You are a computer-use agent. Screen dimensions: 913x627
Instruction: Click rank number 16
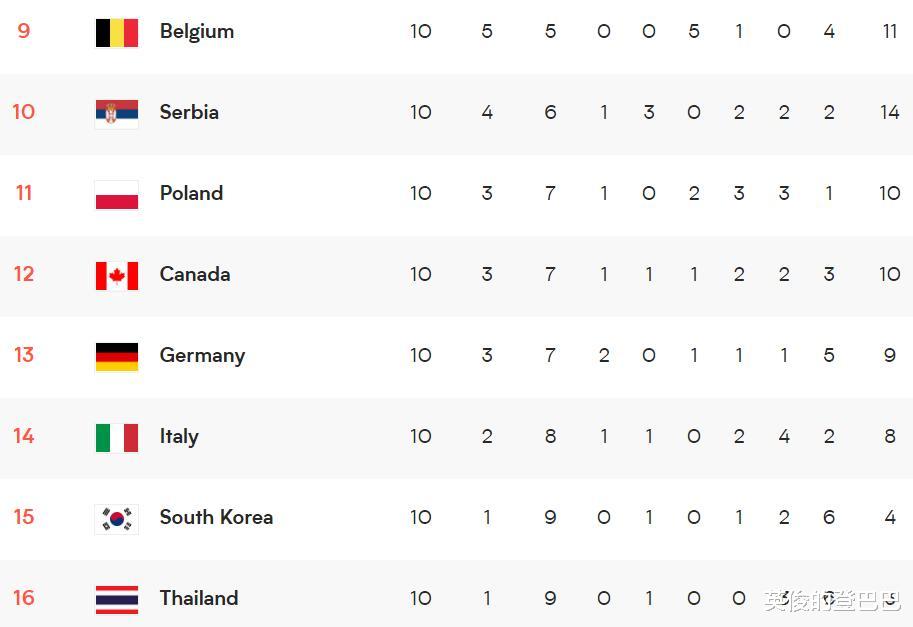click(24, 598)
